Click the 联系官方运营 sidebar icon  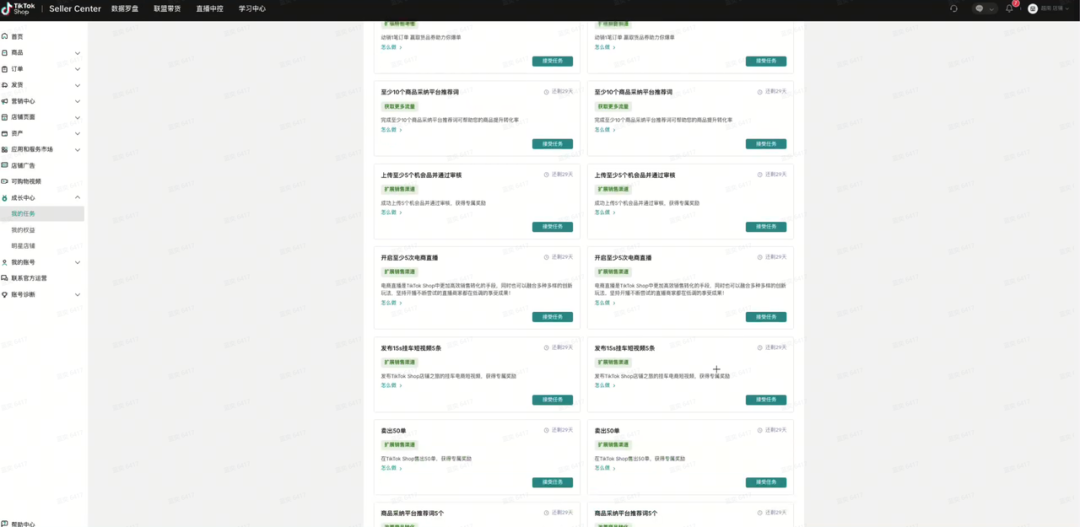[5, 278]
